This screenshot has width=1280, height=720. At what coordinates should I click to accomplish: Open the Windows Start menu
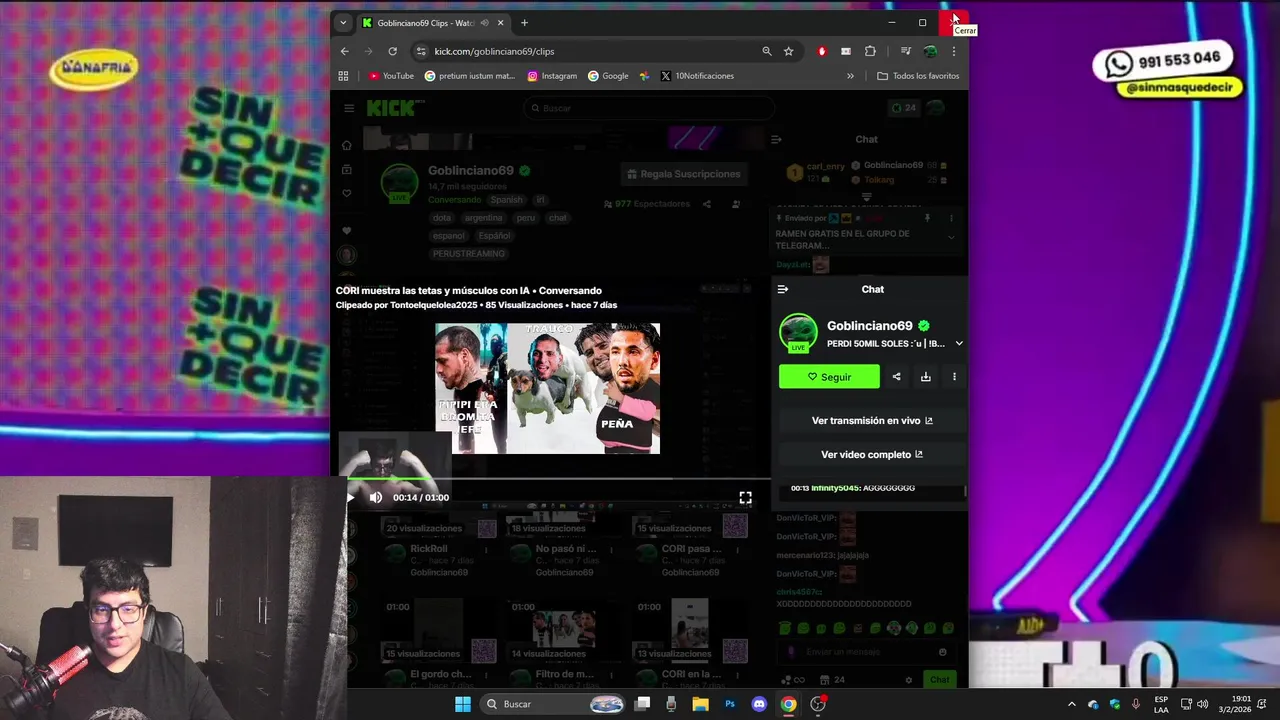click(463, 704)
